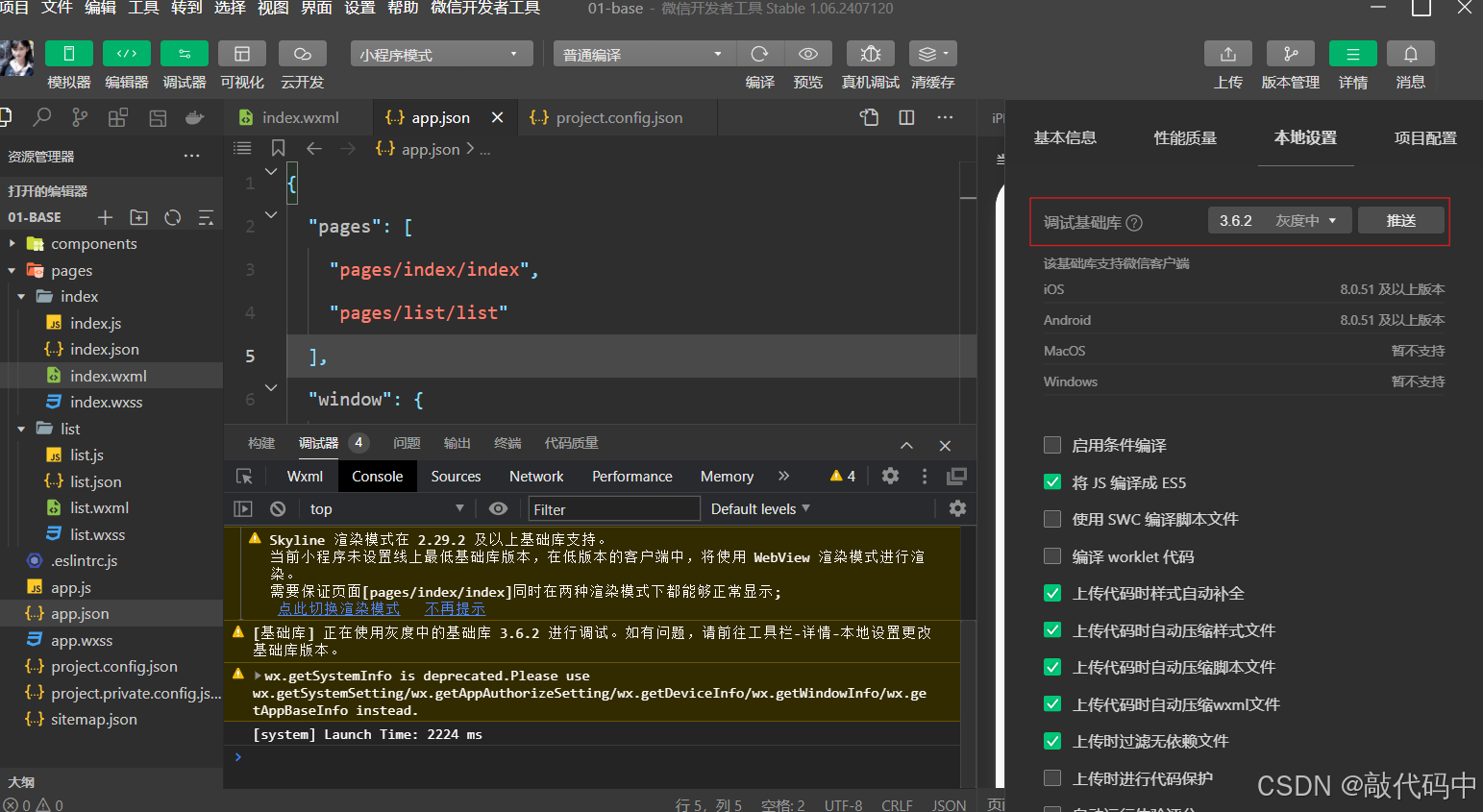Click the upload (上传) icon
Viewport: 1483px width, 812px height.
(x=1228, y=54)
